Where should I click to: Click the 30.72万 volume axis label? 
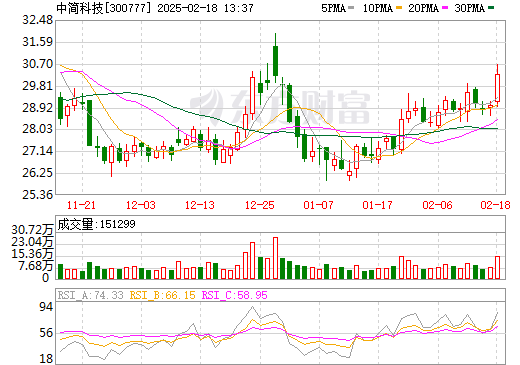coord(32,230)
